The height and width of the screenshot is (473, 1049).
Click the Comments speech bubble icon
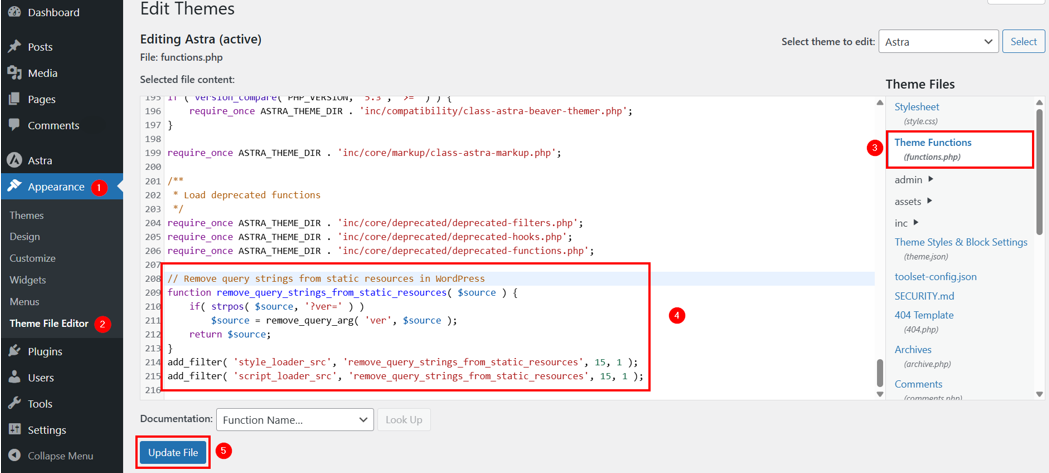coord(13,125)
